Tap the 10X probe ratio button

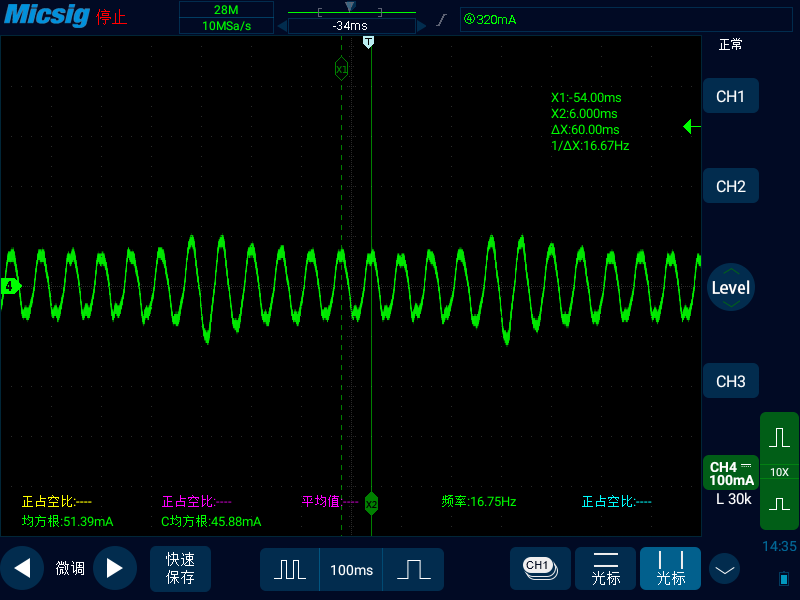[779, 472]
